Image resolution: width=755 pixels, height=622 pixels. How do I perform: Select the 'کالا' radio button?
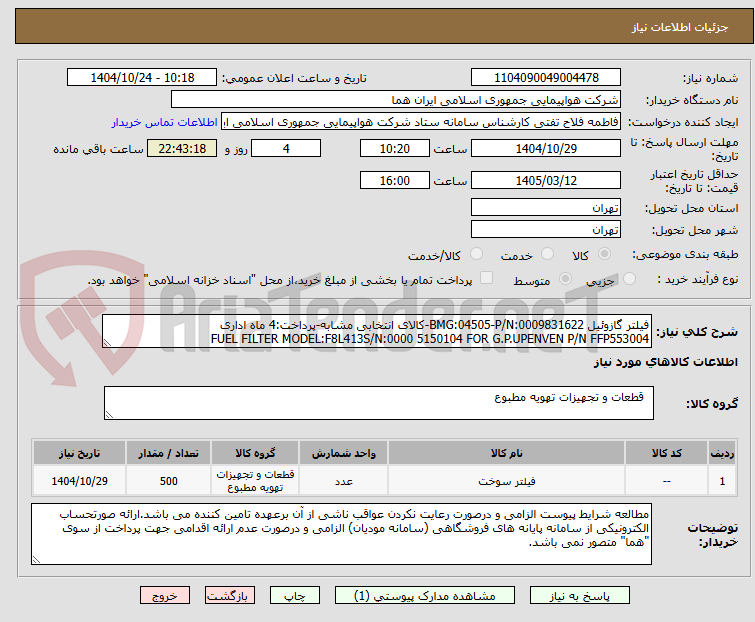(x=604, y=254)
